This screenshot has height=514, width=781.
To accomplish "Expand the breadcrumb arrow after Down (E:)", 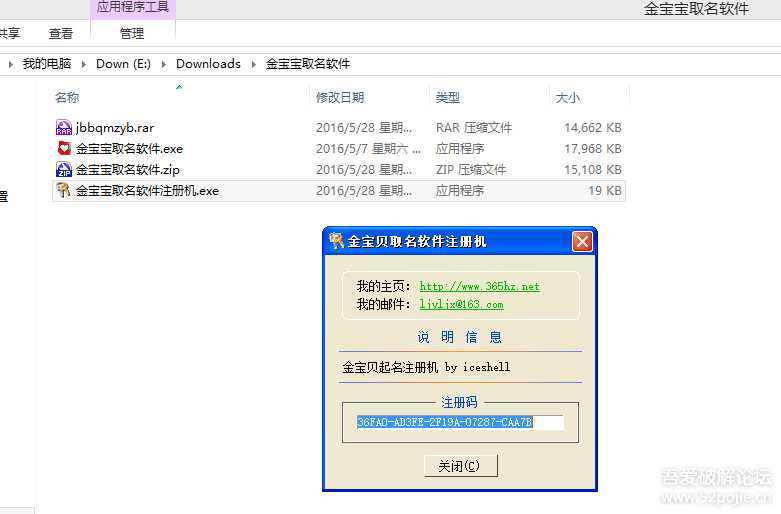I will coord(164,64).
